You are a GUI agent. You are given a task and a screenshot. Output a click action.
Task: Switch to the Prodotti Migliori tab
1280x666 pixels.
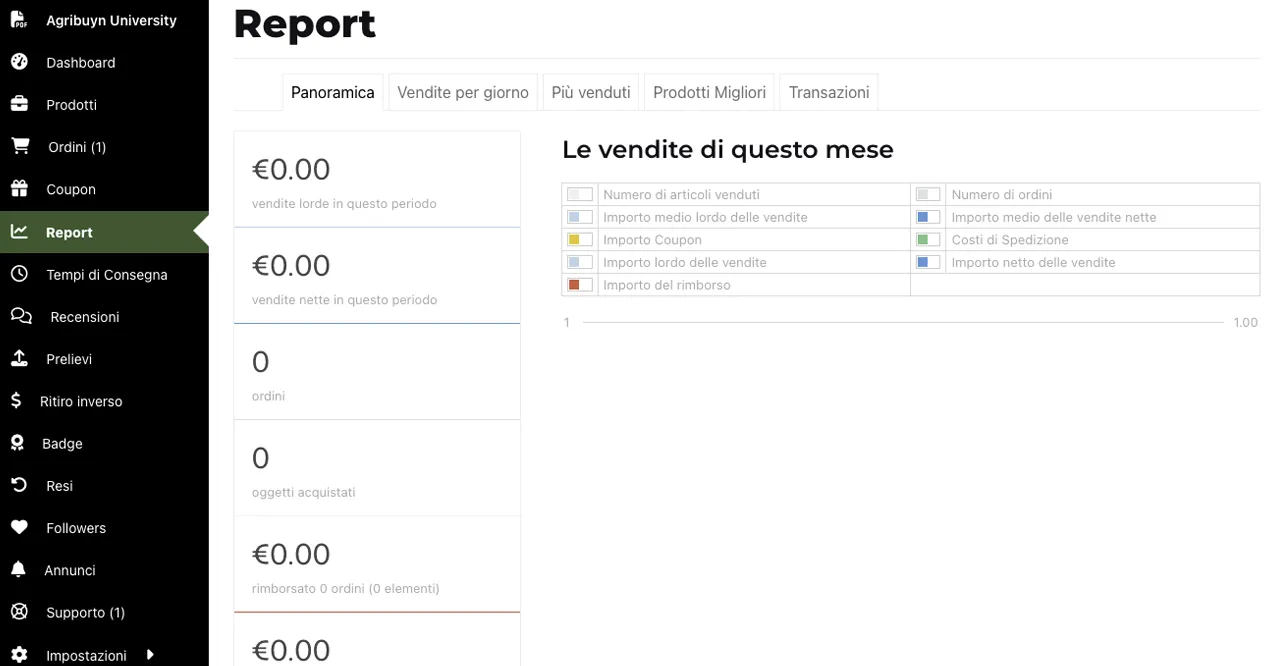pyautogui.click(x=709, y=92)
